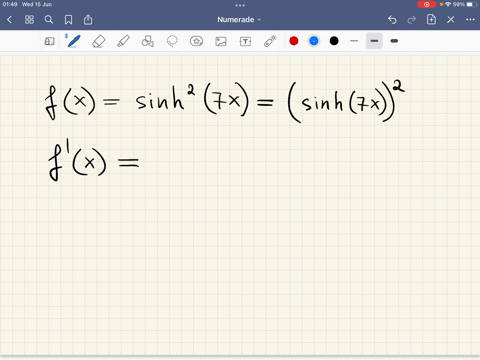
Task: Tap the screen recording indicator
Action: [x=427, y=4]
